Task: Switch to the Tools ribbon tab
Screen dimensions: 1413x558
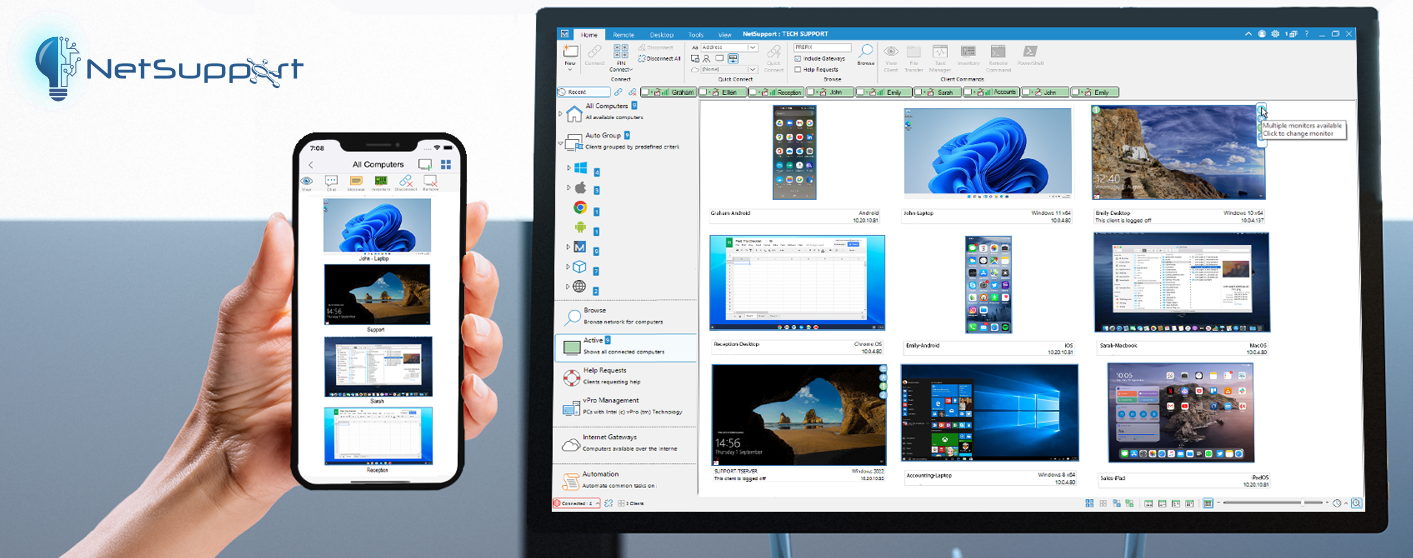Action: [695, 34]
